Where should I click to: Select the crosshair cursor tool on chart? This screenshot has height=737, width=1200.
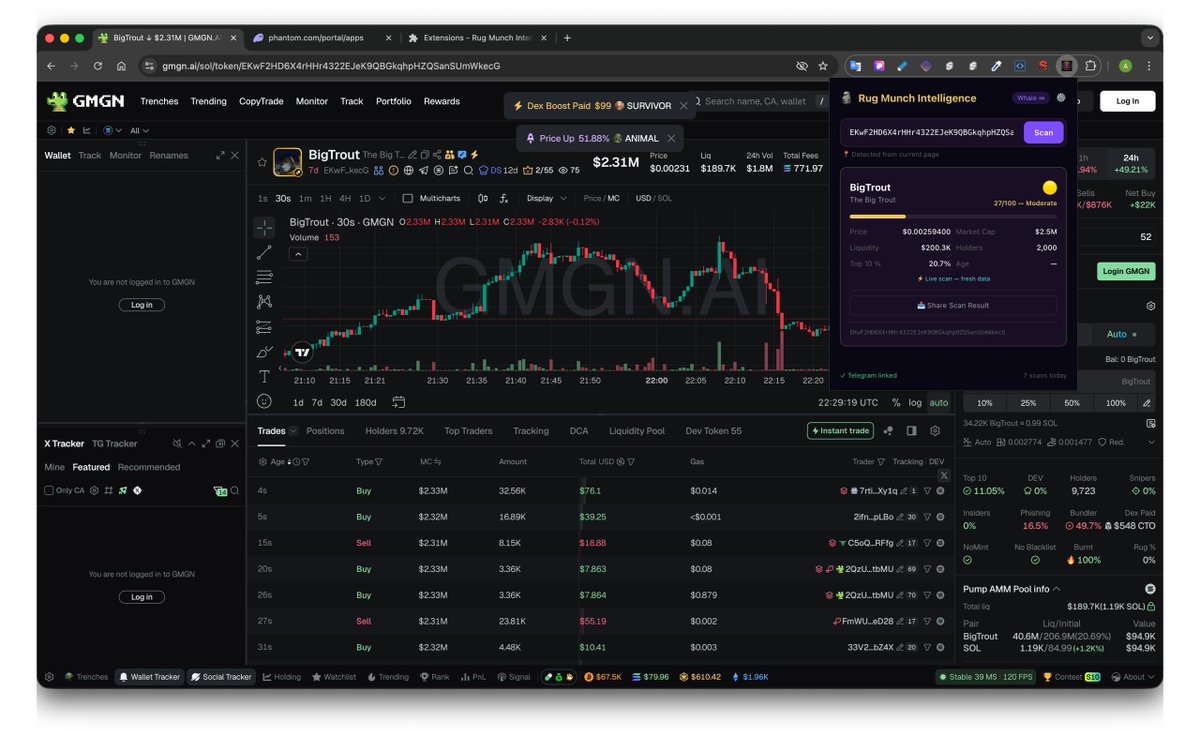point(264,227)
